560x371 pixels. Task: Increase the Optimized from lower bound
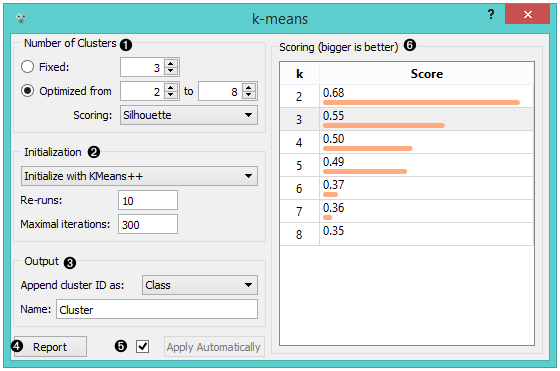pos(171,87)
